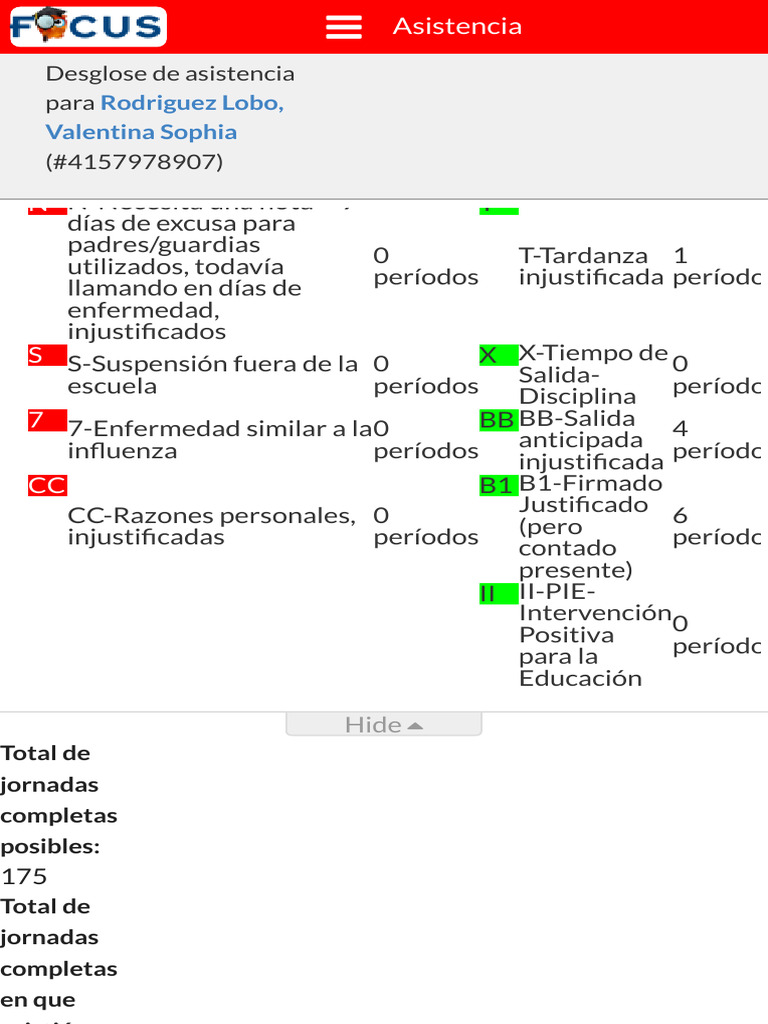Click 'Desglose de asistencia' heading text

pos(170,74)
